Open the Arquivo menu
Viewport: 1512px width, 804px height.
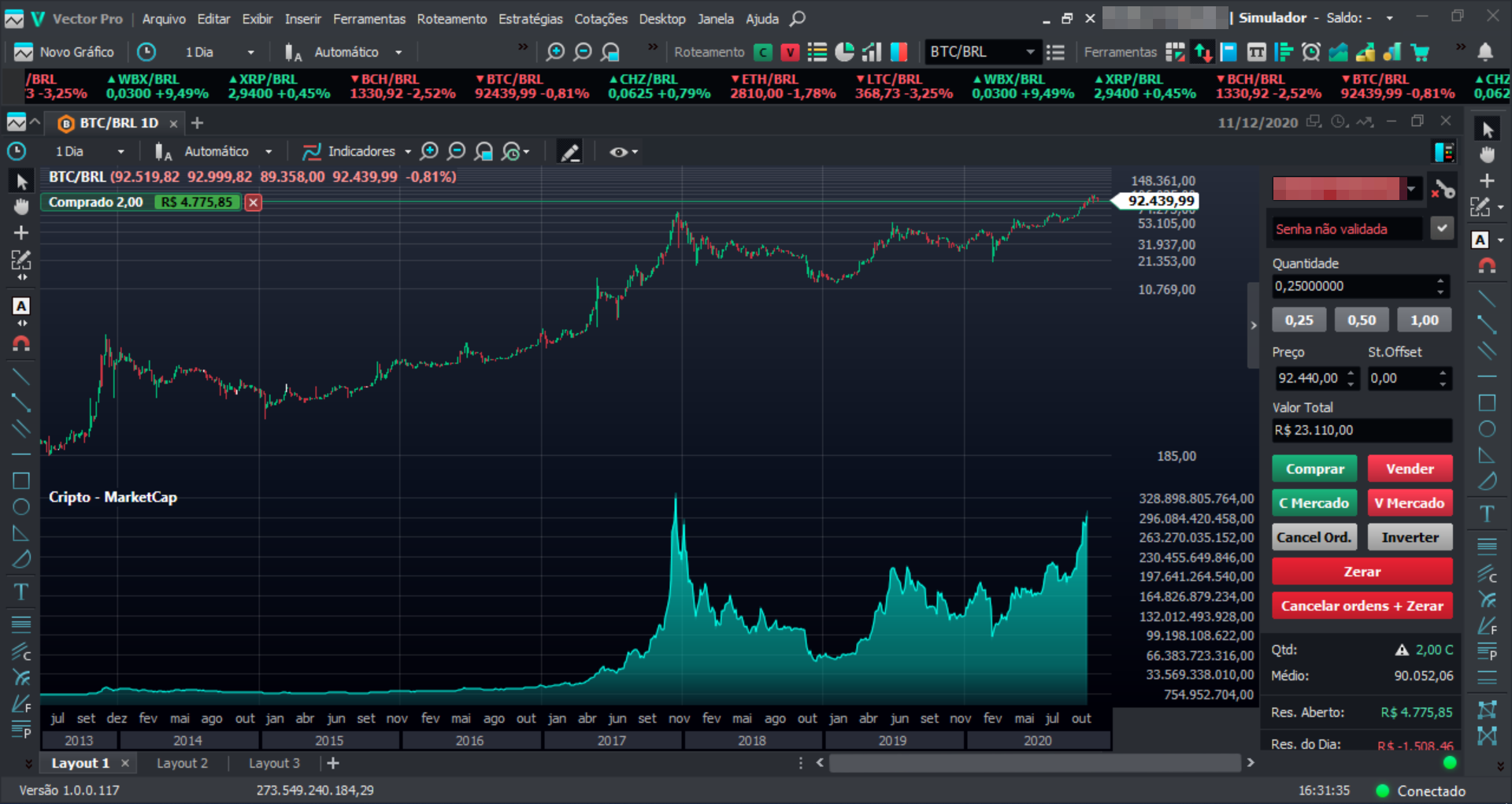coord(164,18)
